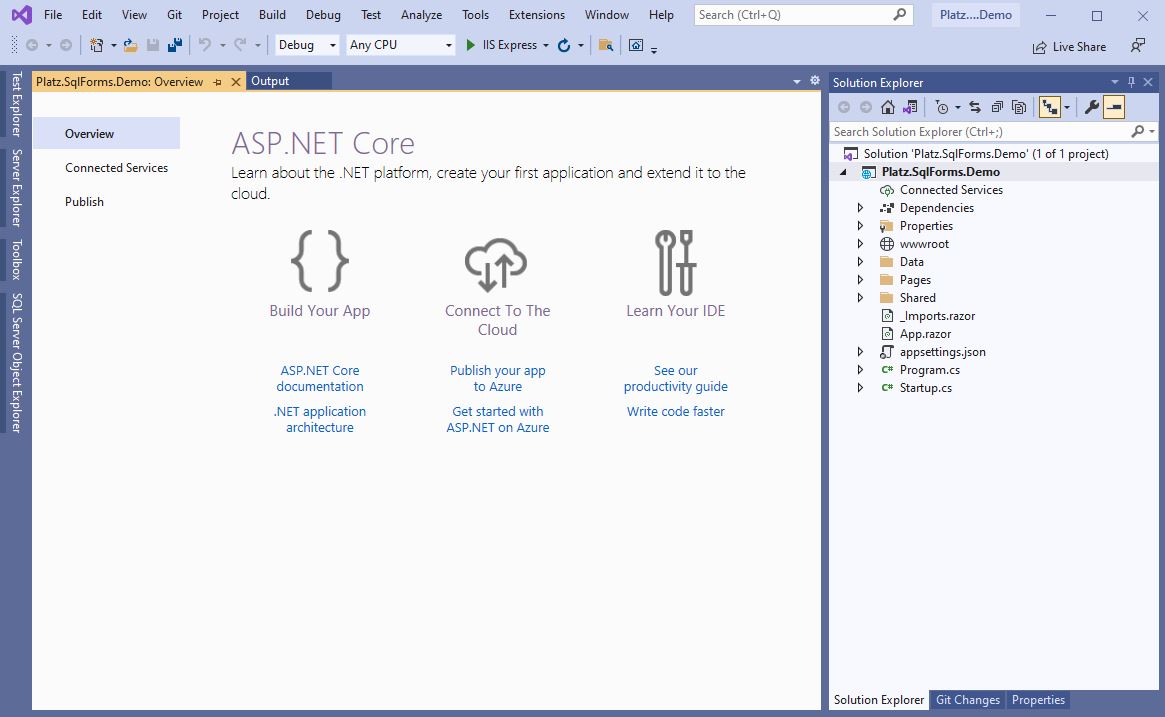Click the Search (Ctrl+Q) box
The height and width of the screenshot is (717, 1165).
[x=802, y=15]
